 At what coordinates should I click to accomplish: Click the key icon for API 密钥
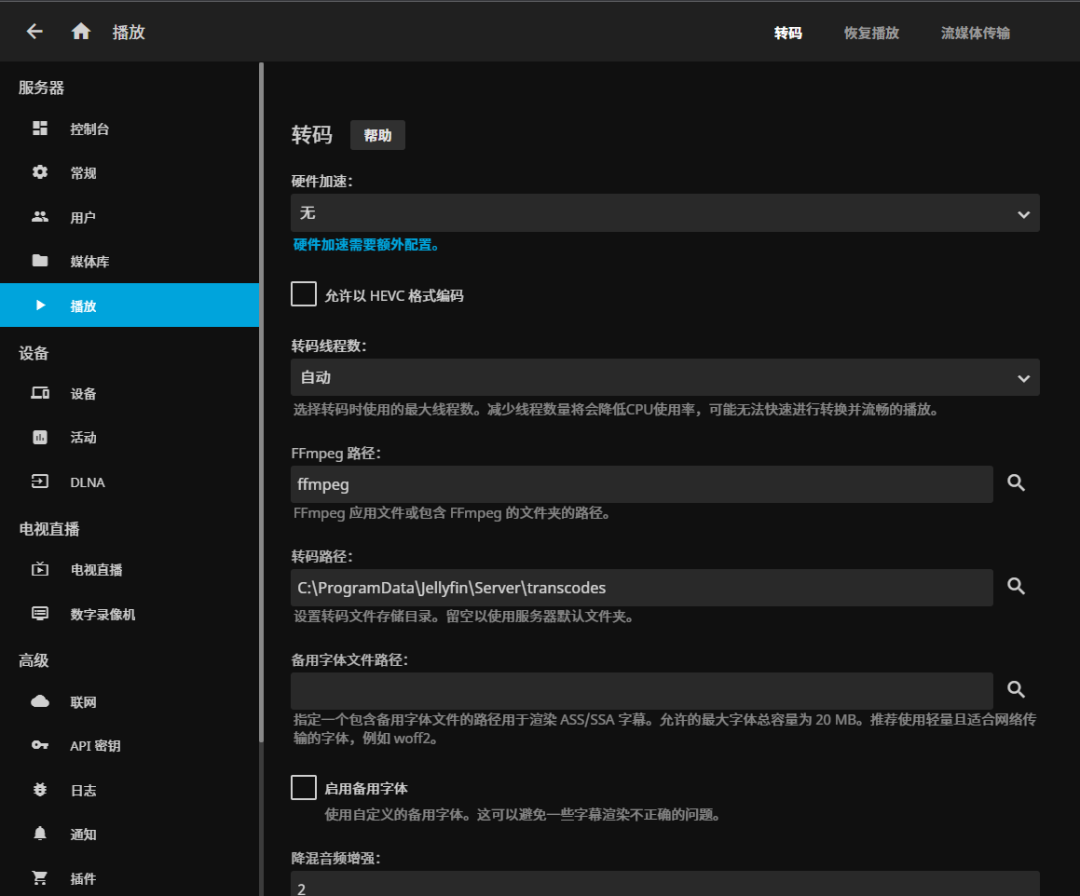click(x=40, y=745)
